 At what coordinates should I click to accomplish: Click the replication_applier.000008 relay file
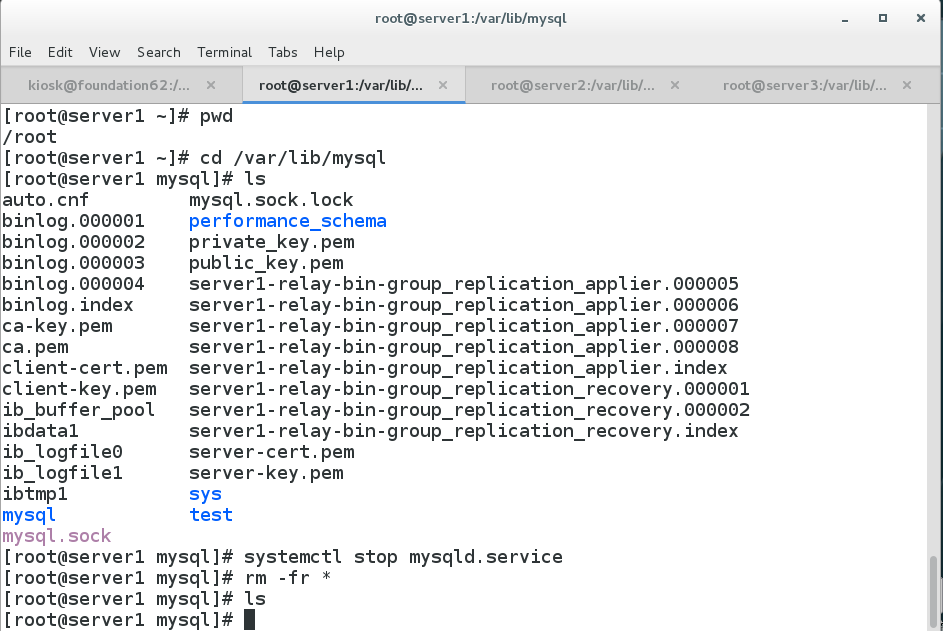point(464,347)
